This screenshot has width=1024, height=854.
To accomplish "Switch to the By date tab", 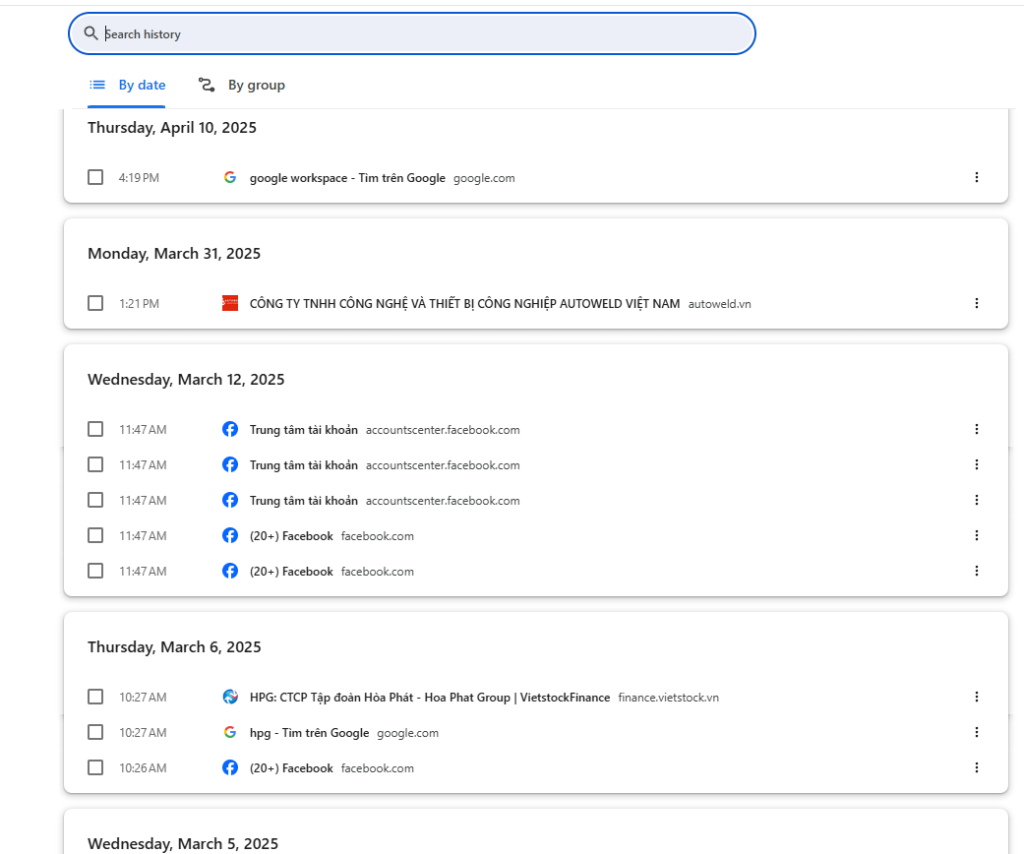I will (x=127, y=86).
